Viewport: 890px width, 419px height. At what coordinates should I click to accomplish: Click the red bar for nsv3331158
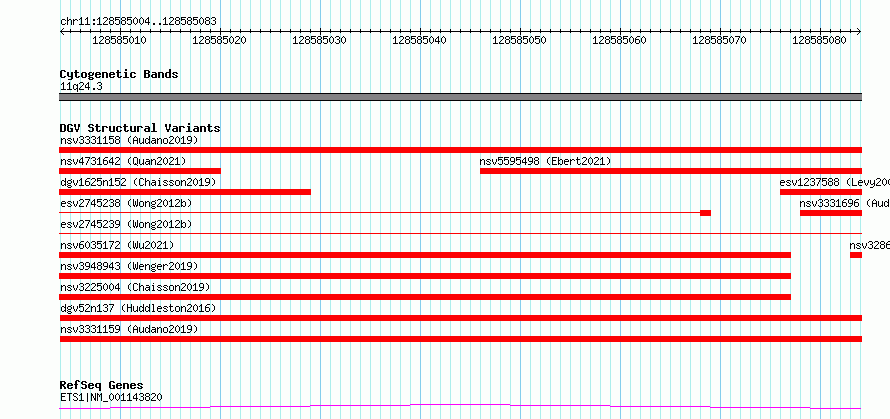pyautogui.click(x=461, y=150)
